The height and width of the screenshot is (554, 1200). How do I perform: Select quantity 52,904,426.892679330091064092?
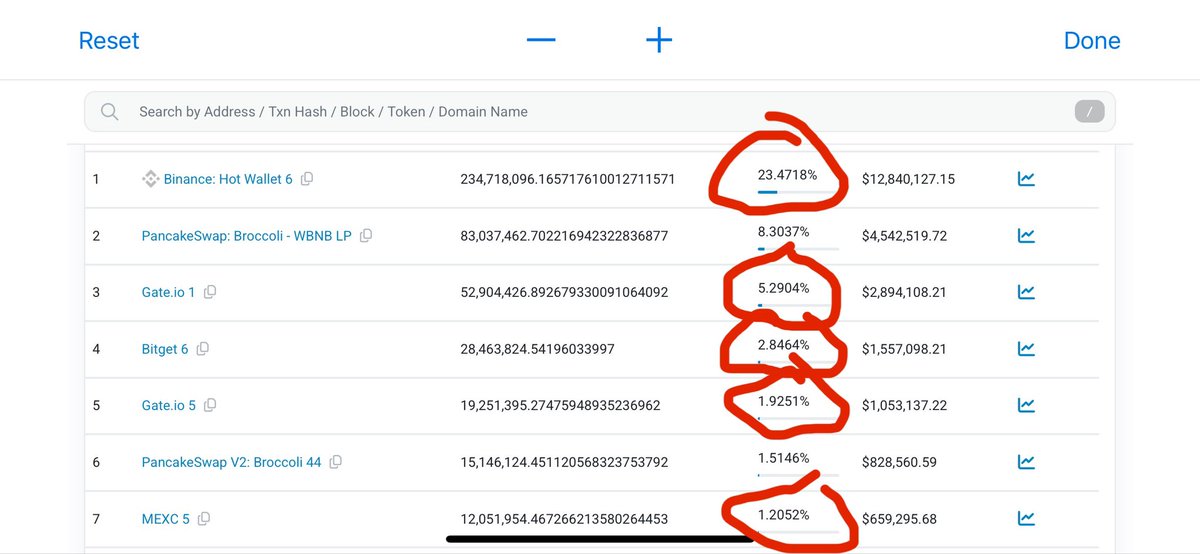pyautogui.click(x=564, y=292)
